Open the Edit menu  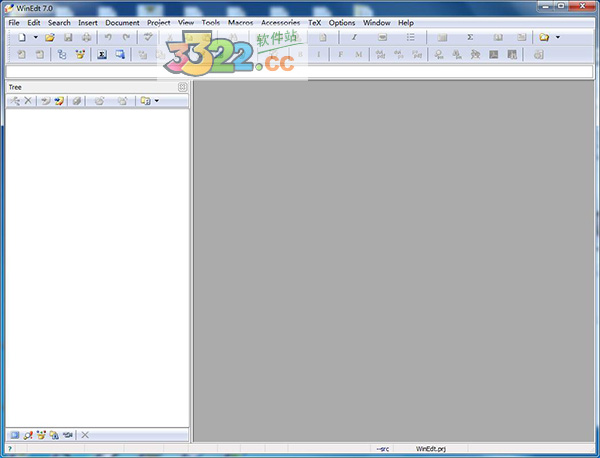click(x=34, y=23)
